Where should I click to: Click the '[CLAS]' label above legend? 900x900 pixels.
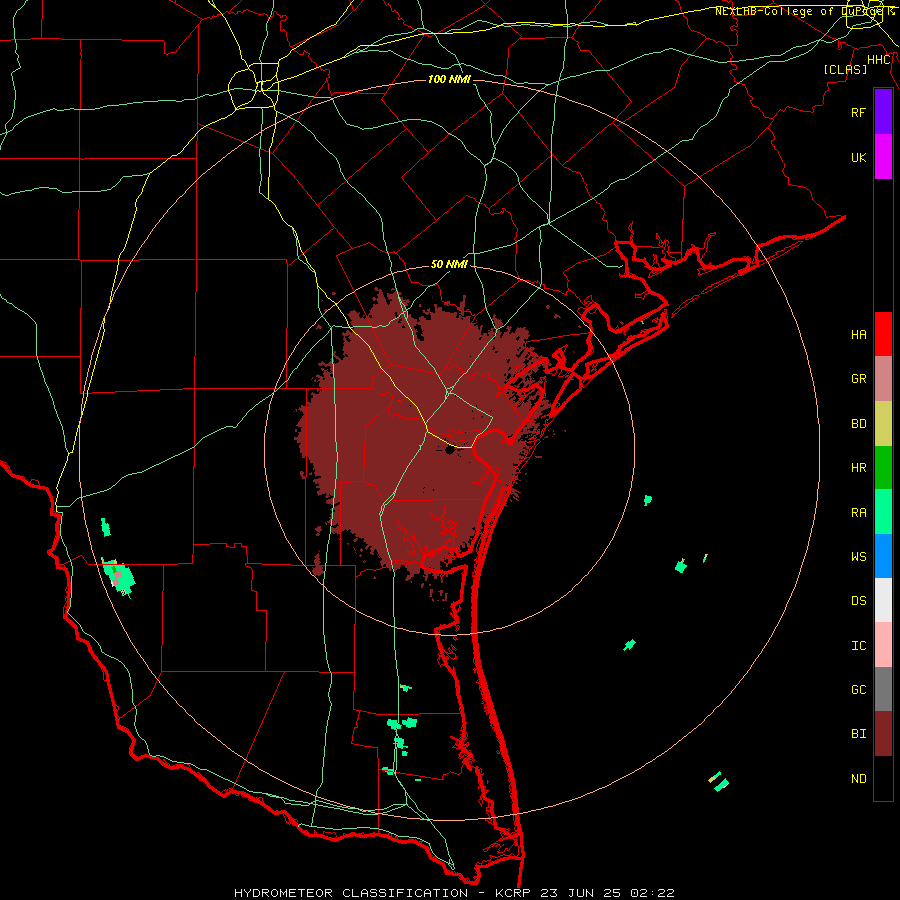click(845, 69)
